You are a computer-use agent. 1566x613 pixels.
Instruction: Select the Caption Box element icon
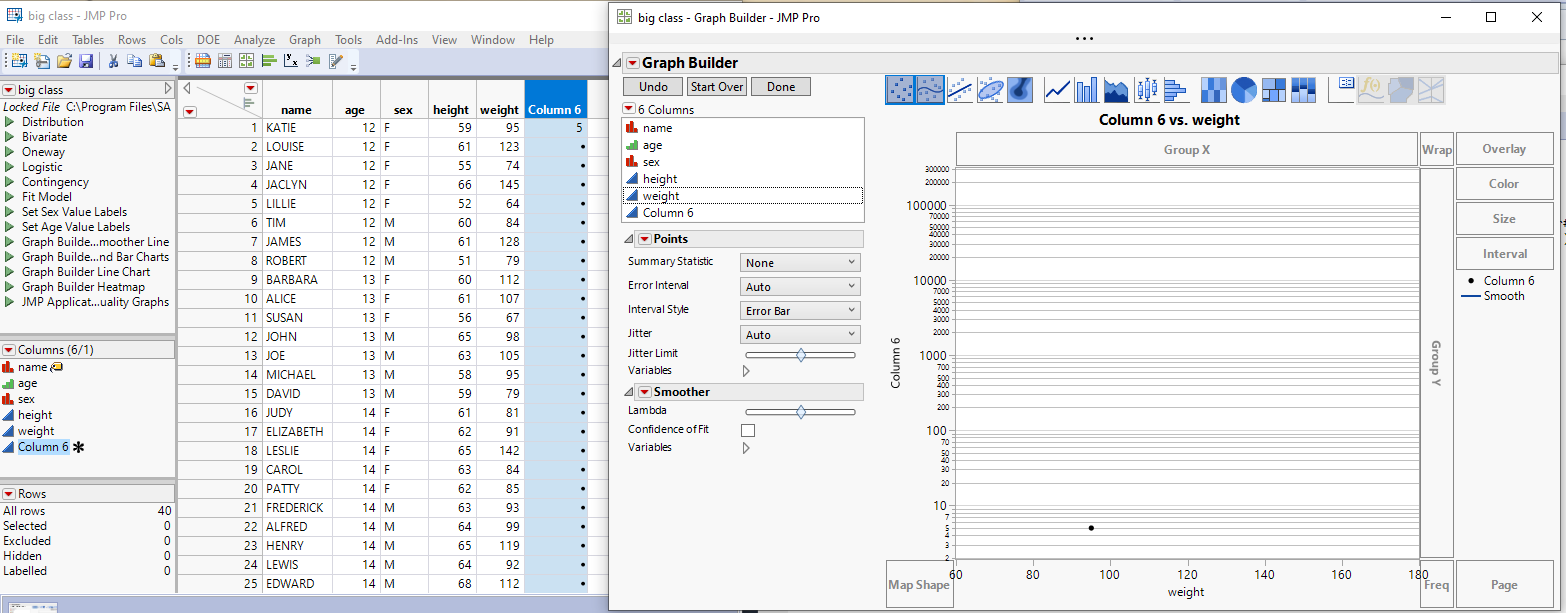[1341, 90]
